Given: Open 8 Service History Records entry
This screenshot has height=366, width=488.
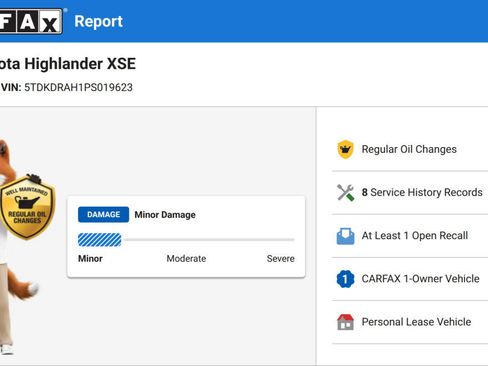Looking at the screenshot, I should coord(410,192).
